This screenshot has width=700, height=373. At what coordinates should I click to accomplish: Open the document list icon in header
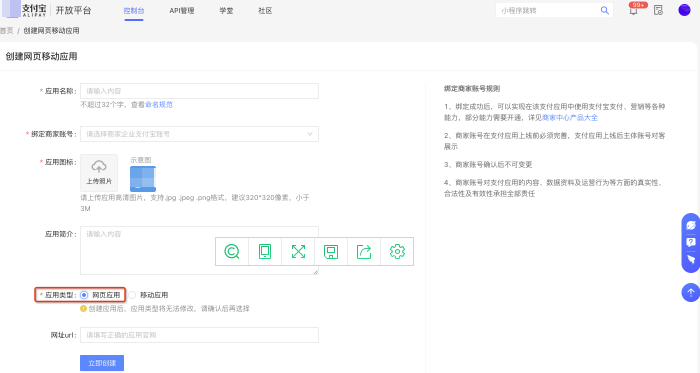658,10
